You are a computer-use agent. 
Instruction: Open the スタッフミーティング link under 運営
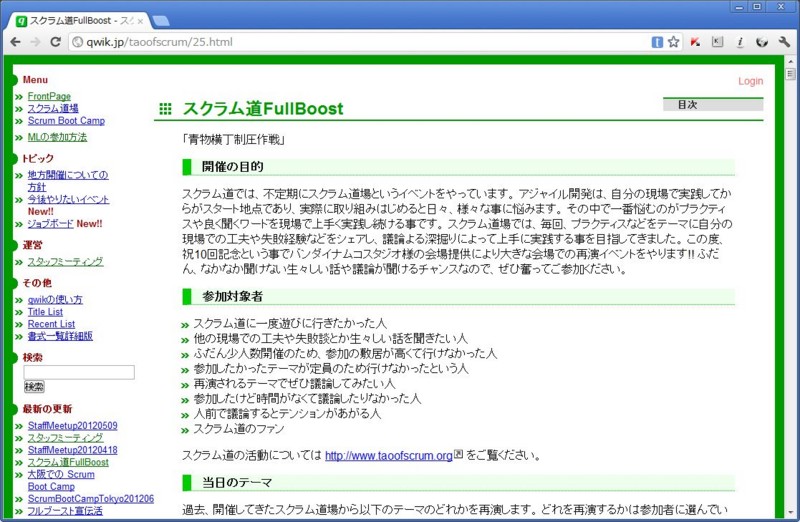tap(65, 261)
